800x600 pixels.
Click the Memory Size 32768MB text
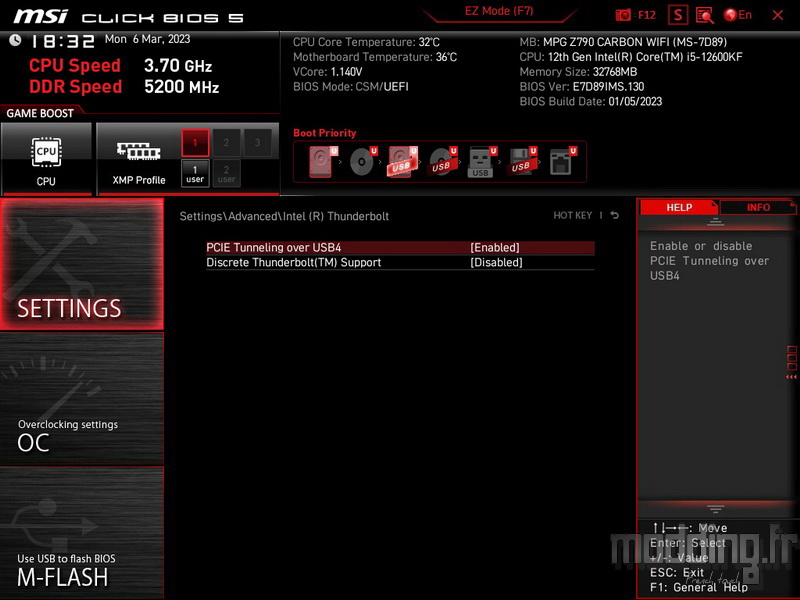(x=578, y=72)
